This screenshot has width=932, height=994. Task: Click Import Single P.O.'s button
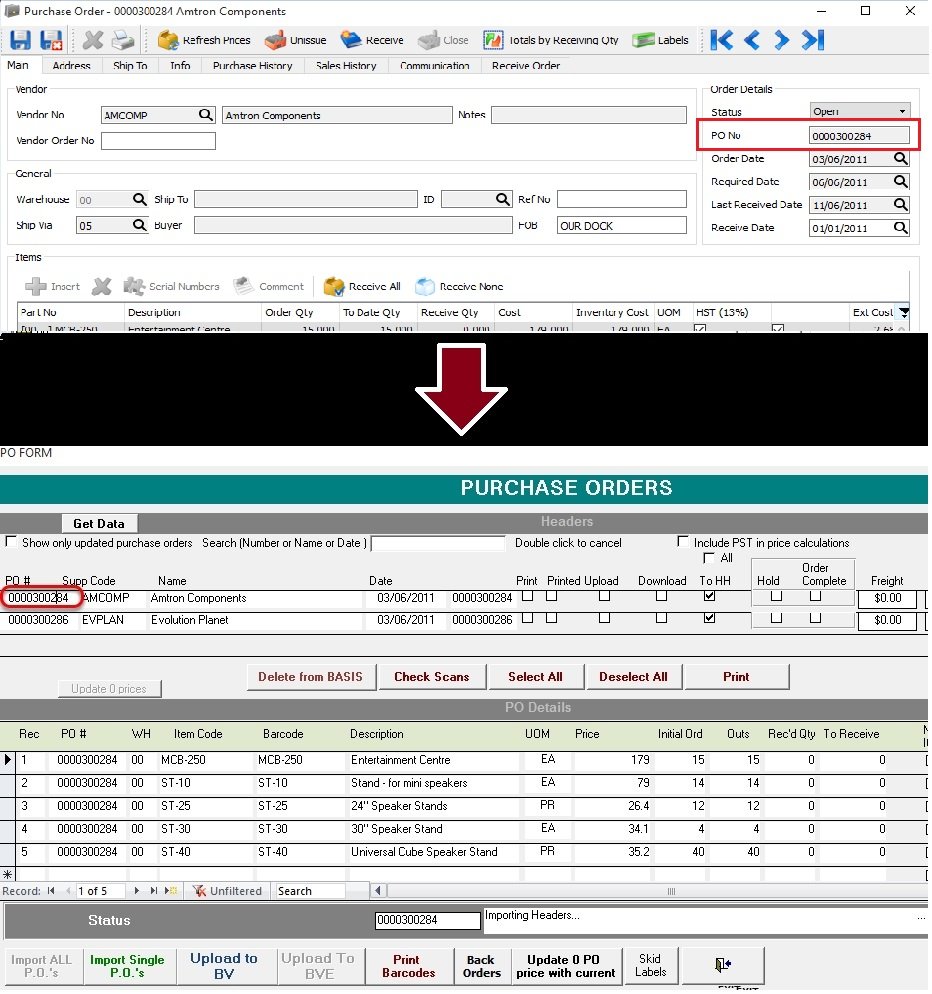click(x=127, y=967)
